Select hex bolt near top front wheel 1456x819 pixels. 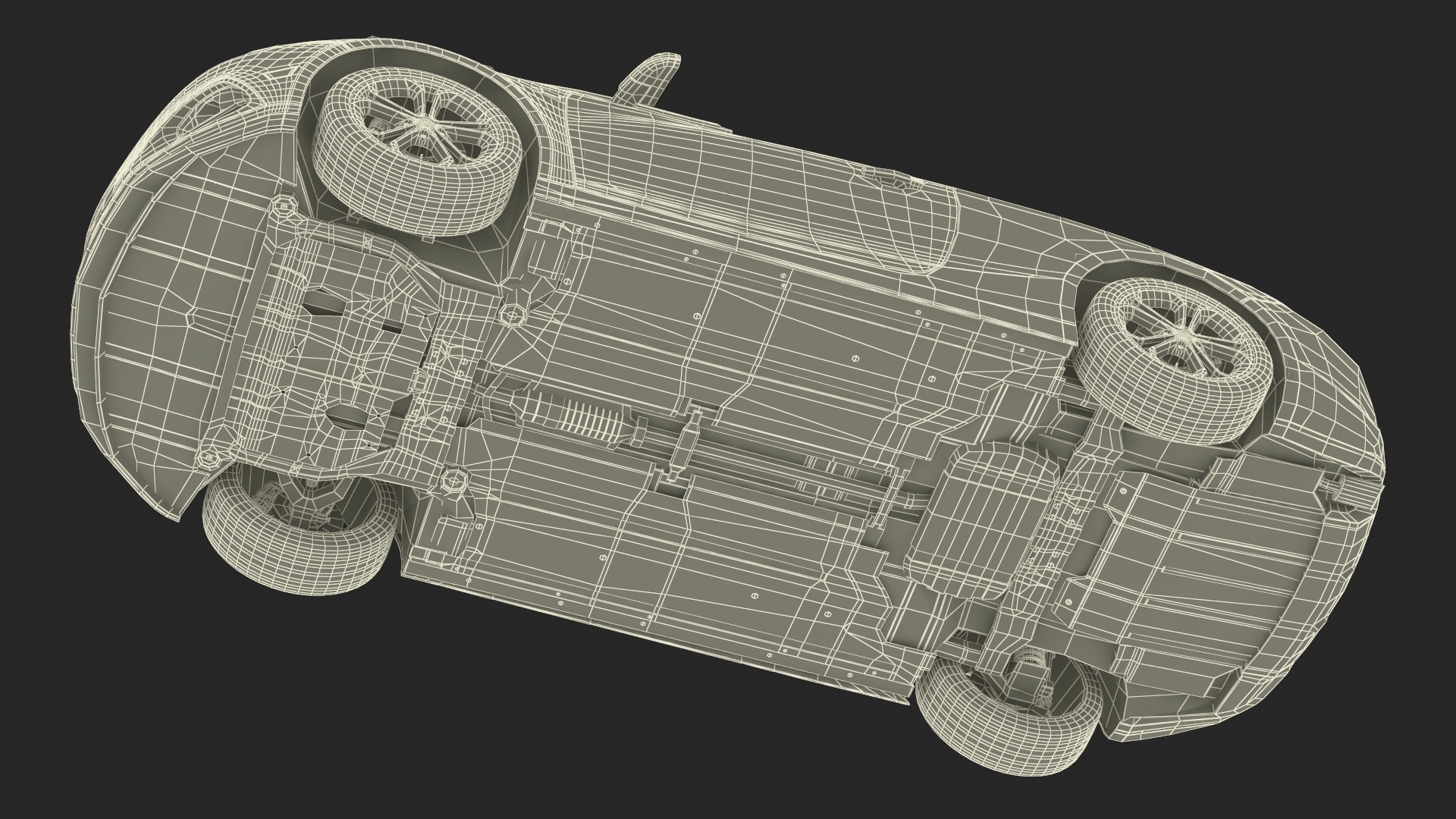point(284,205)
